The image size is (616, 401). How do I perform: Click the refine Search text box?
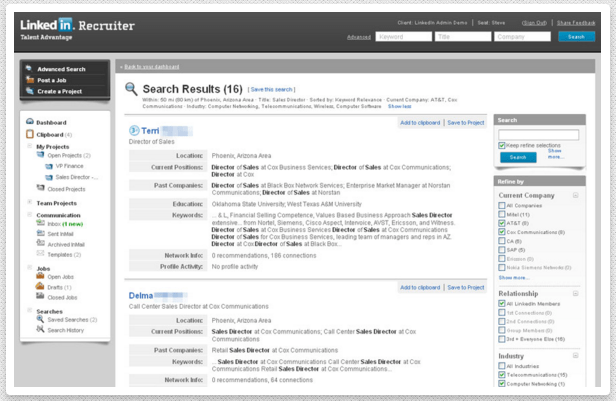pos(539,135)
